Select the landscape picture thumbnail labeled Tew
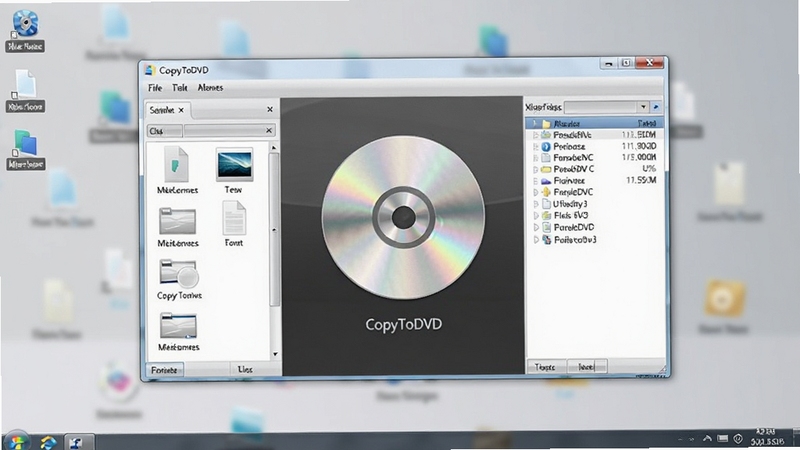Screen dimensions: 800x450 pyautogui.click(x=234, y=164)
